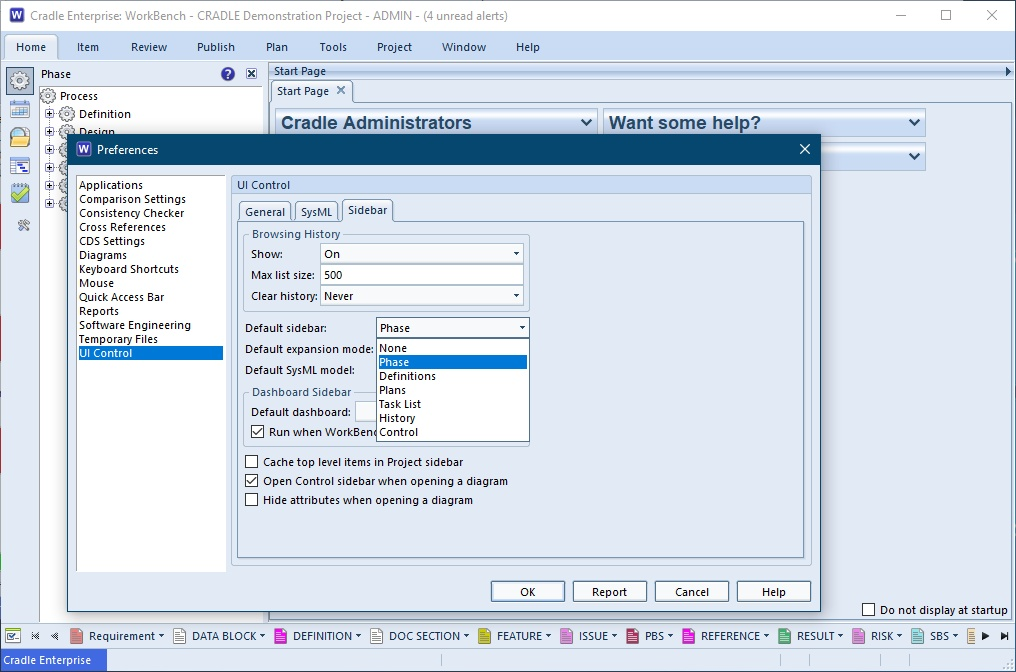Viewport: 1016px width, 672px height.
Task: Click OK in Preferences dialog
Action: 527,592
